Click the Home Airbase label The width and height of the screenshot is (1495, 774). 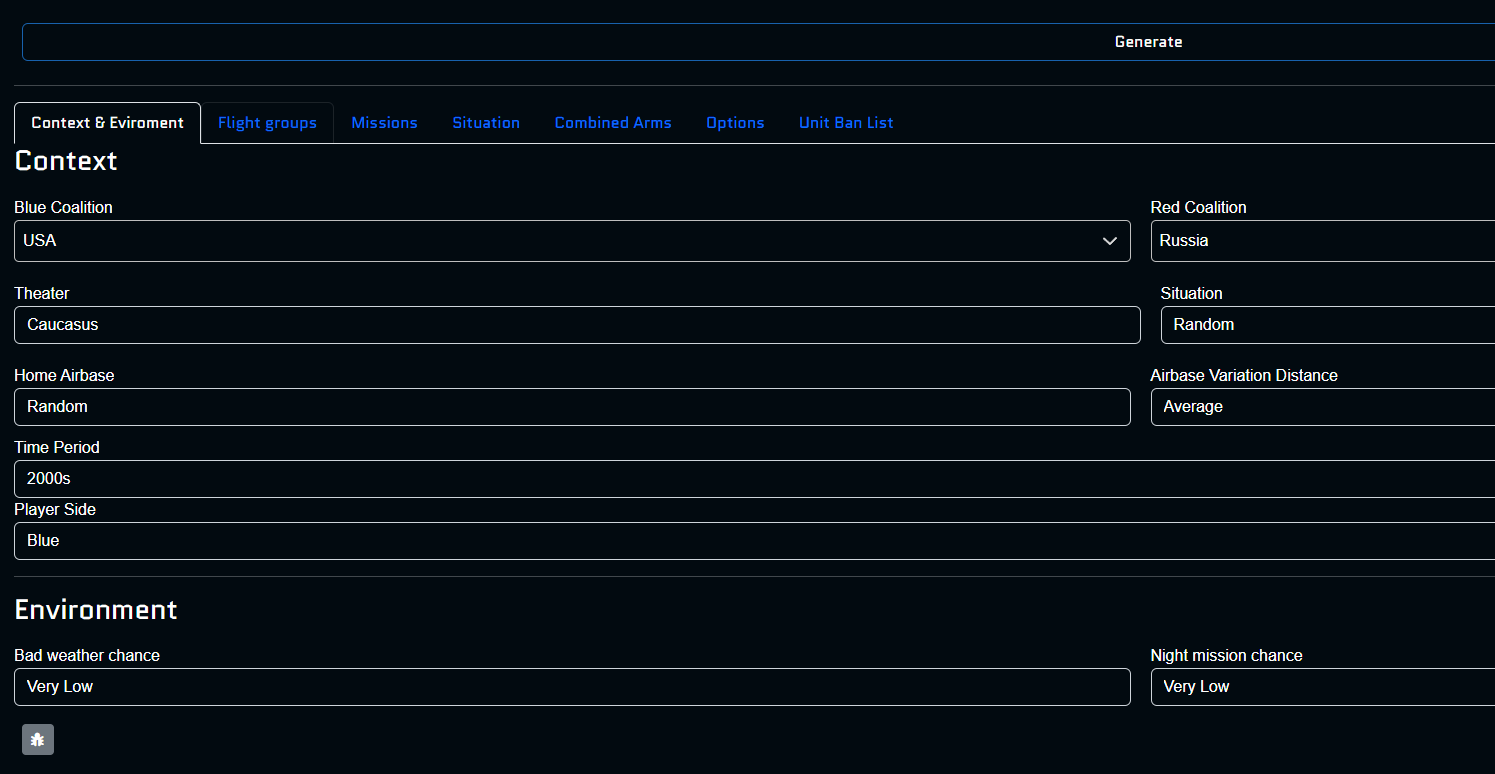64,376
